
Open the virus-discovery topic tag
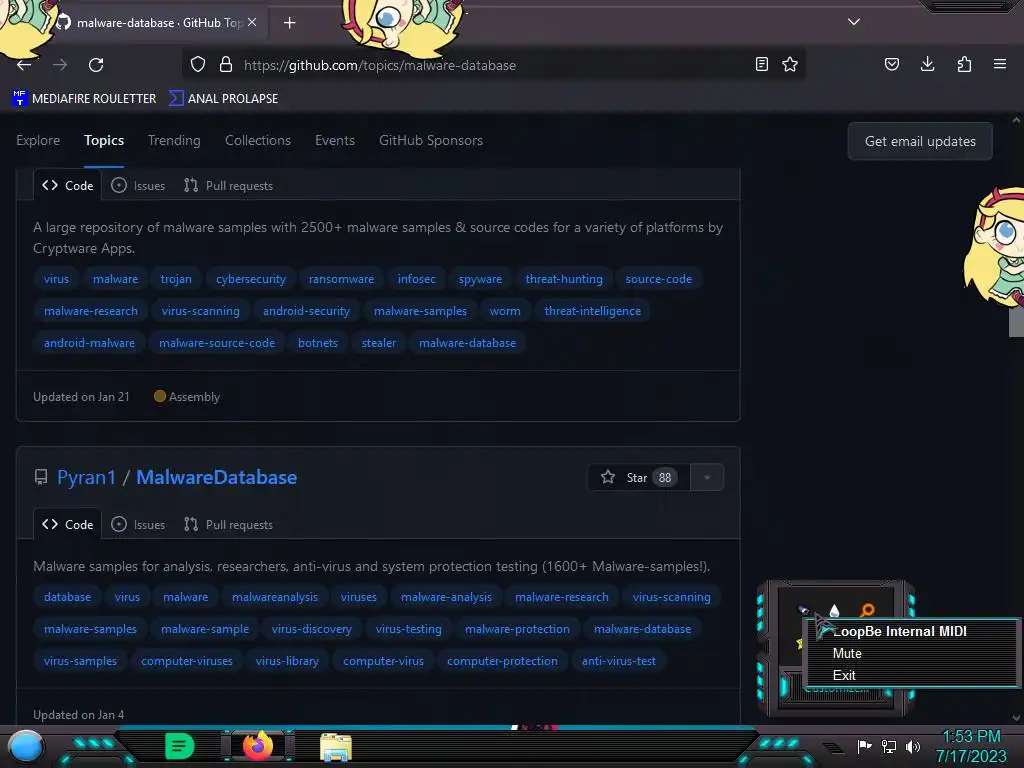pyautogui.click(x=312, y=629)
